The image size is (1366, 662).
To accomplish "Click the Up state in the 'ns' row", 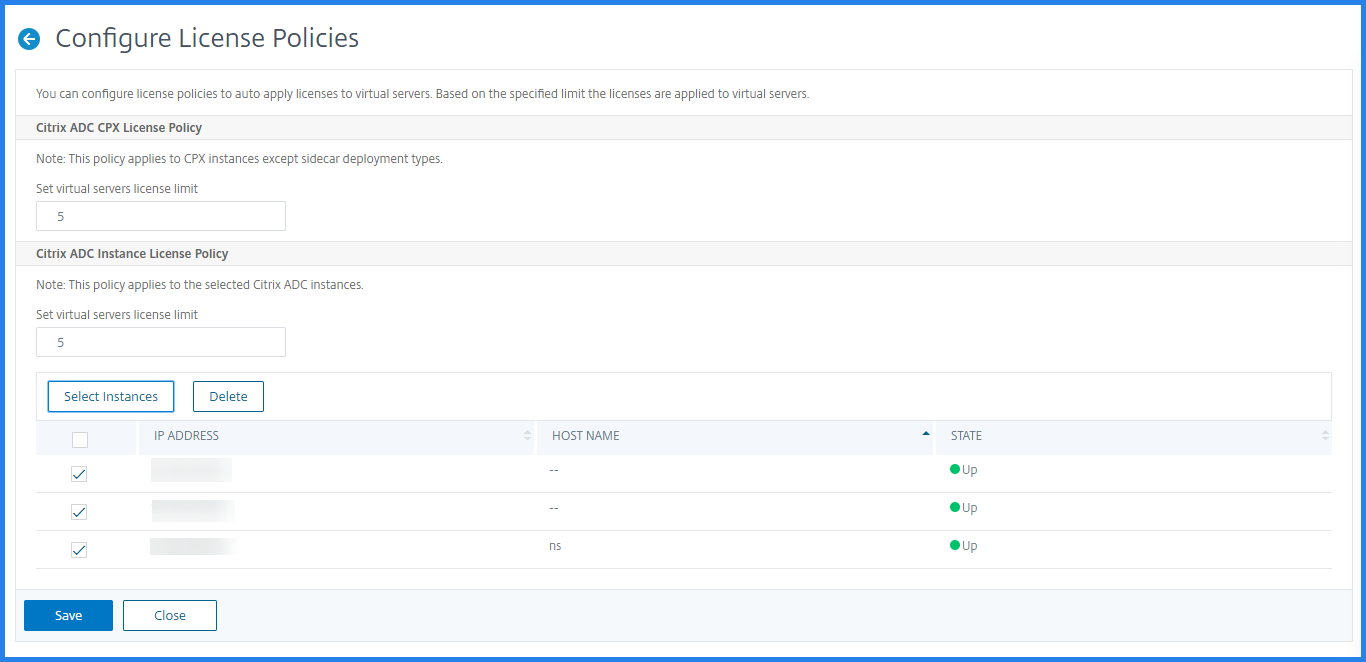I will point(963,546).
